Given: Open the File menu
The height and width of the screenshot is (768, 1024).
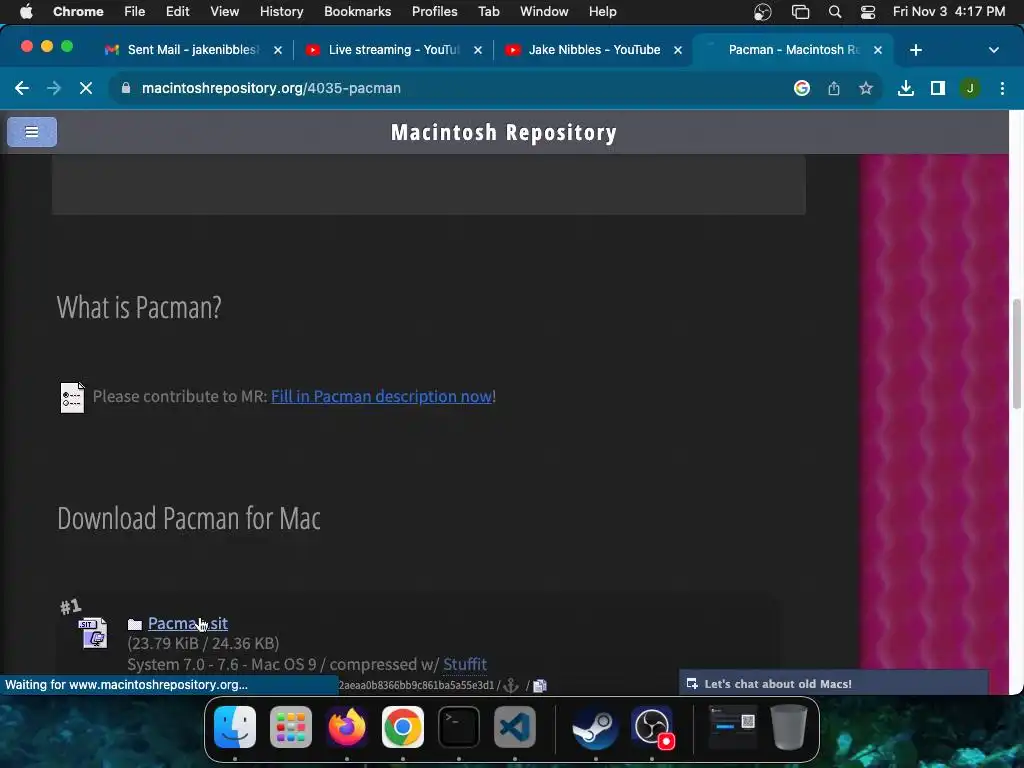Looking at the screenshot, I should [x=135, y=11].
